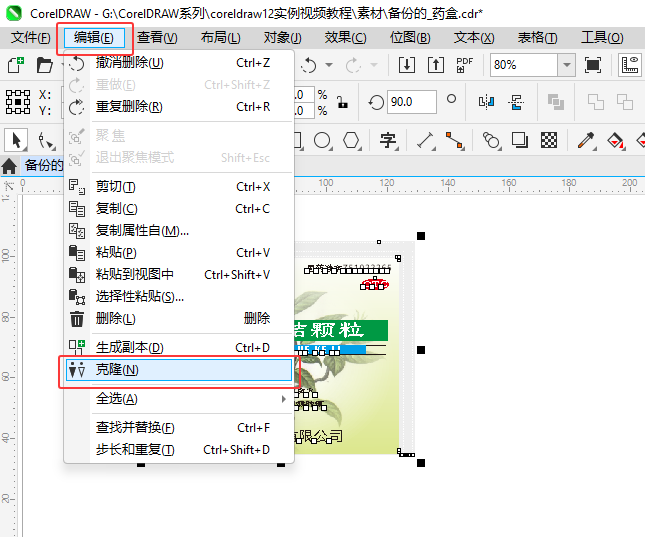Open the 查看(V) menu
The width and height of the screenshot is (645, 537).
pos(157,38)
